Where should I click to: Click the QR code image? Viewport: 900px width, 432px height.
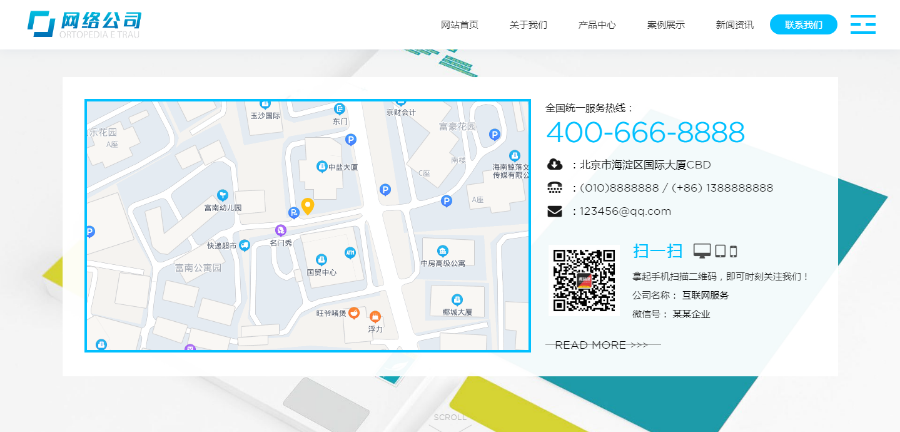pyautogui.click(x=584, y=280)
